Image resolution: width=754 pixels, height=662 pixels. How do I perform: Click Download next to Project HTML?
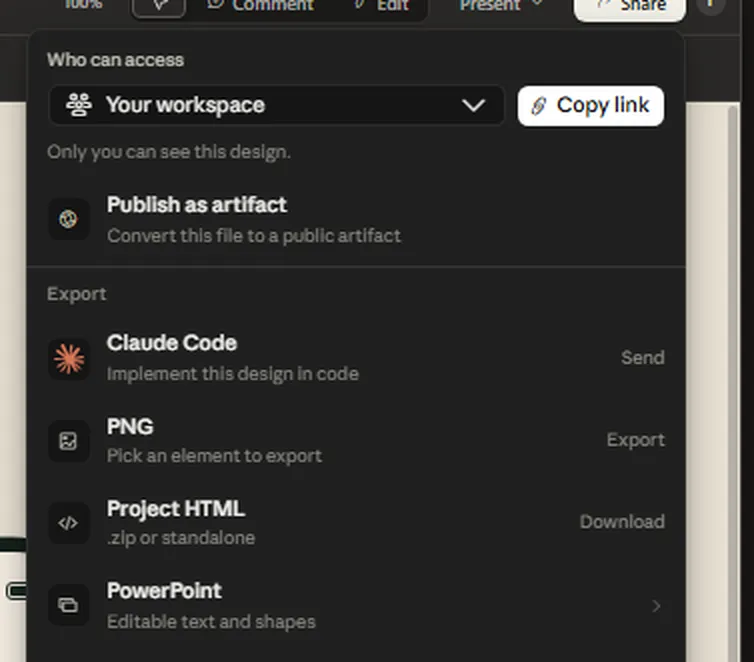622,522
